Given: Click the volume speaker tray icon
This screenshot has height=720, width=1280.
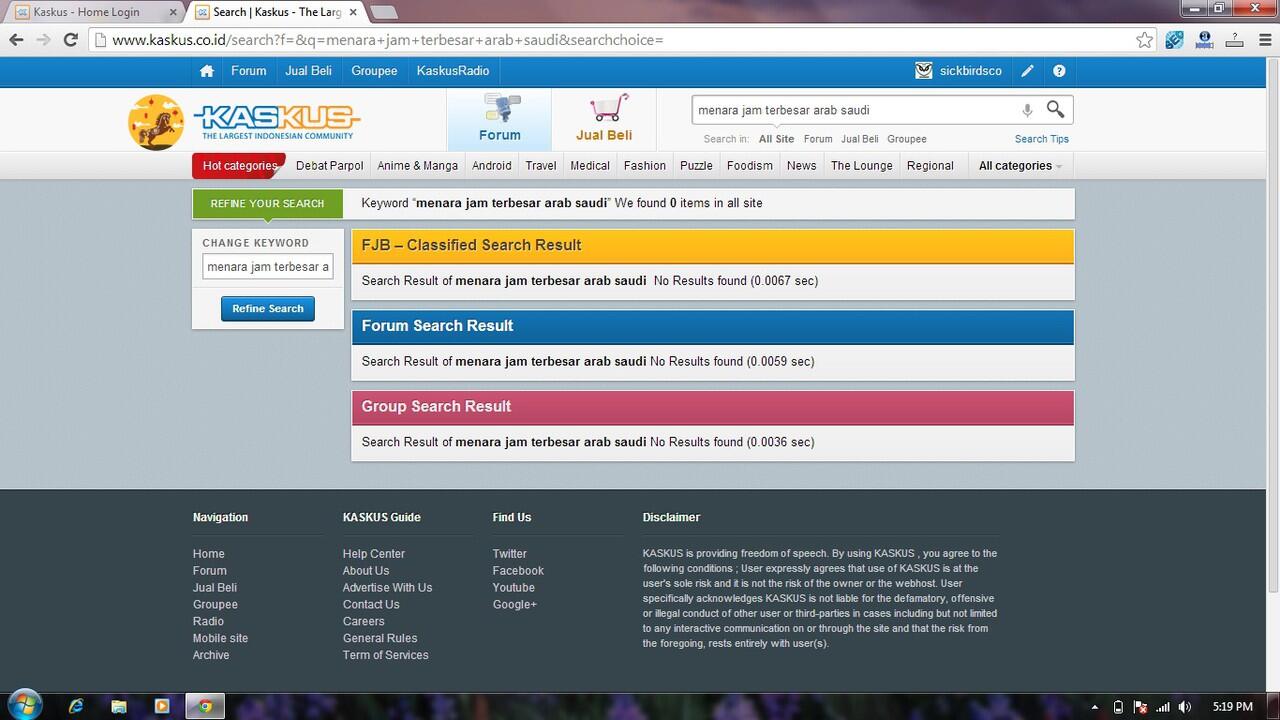Looking at the screenshot, I should pyautogui.click(x=1185, y=707).
